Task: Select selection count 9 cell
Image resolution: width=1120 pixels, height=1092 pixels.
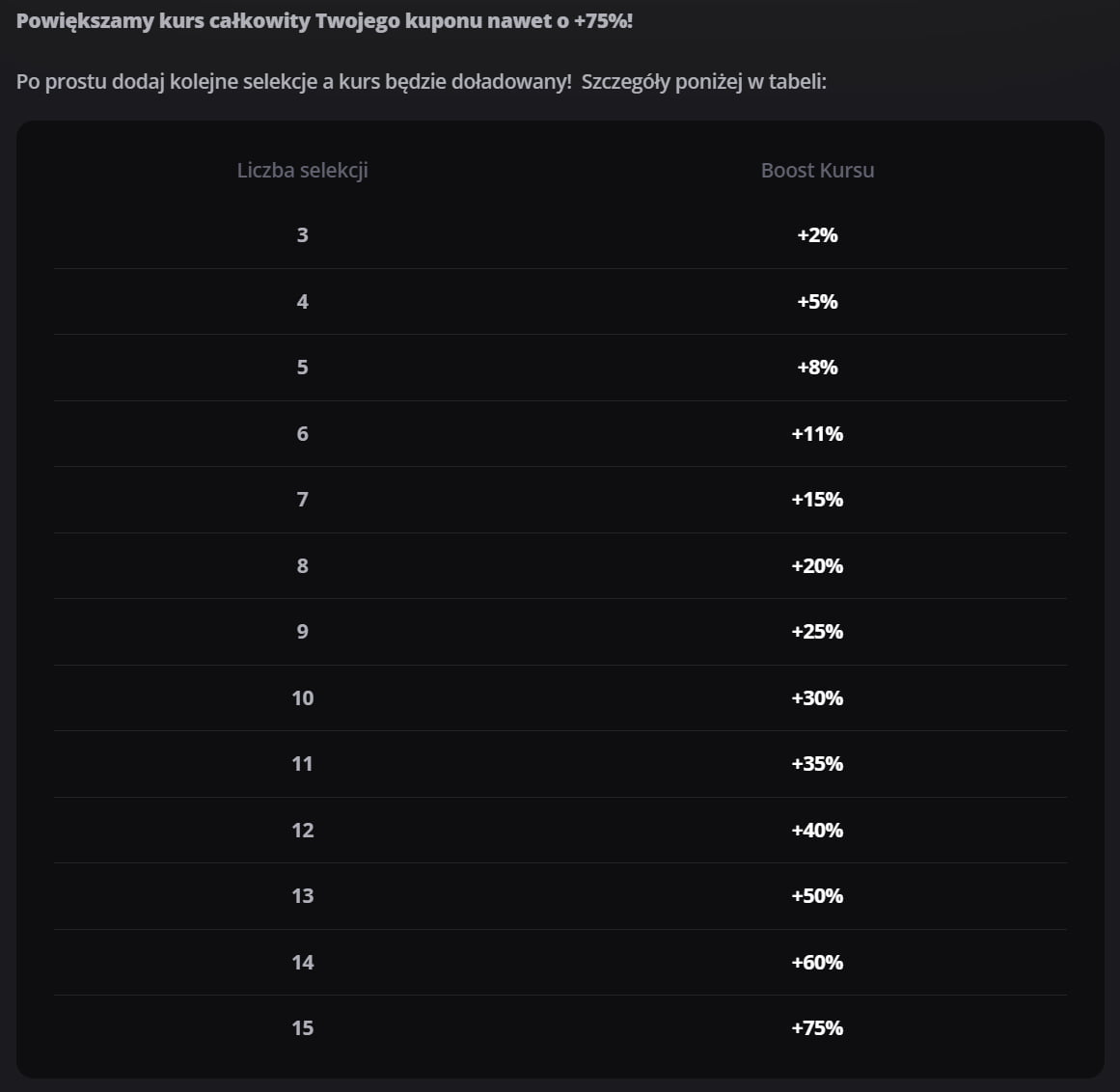Action: coord(302,632)
